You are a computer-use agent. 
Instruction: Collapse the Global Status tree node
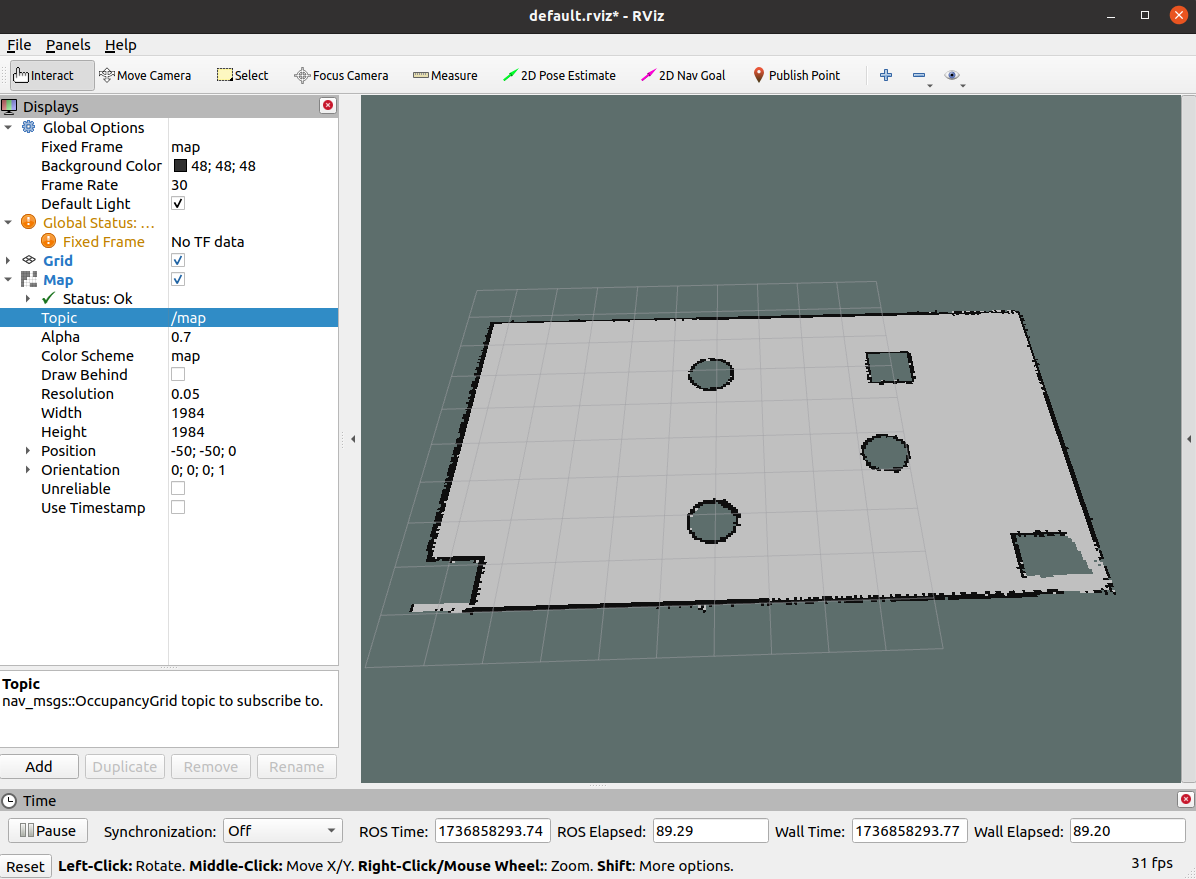[x=8, y=223]
